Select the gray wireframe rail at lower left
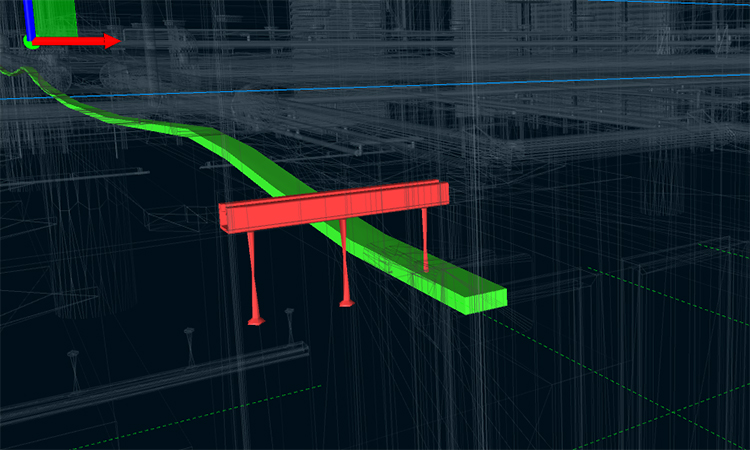Image resolution: width=750 pixels, height=450 pixels. (x=150, y=382)
